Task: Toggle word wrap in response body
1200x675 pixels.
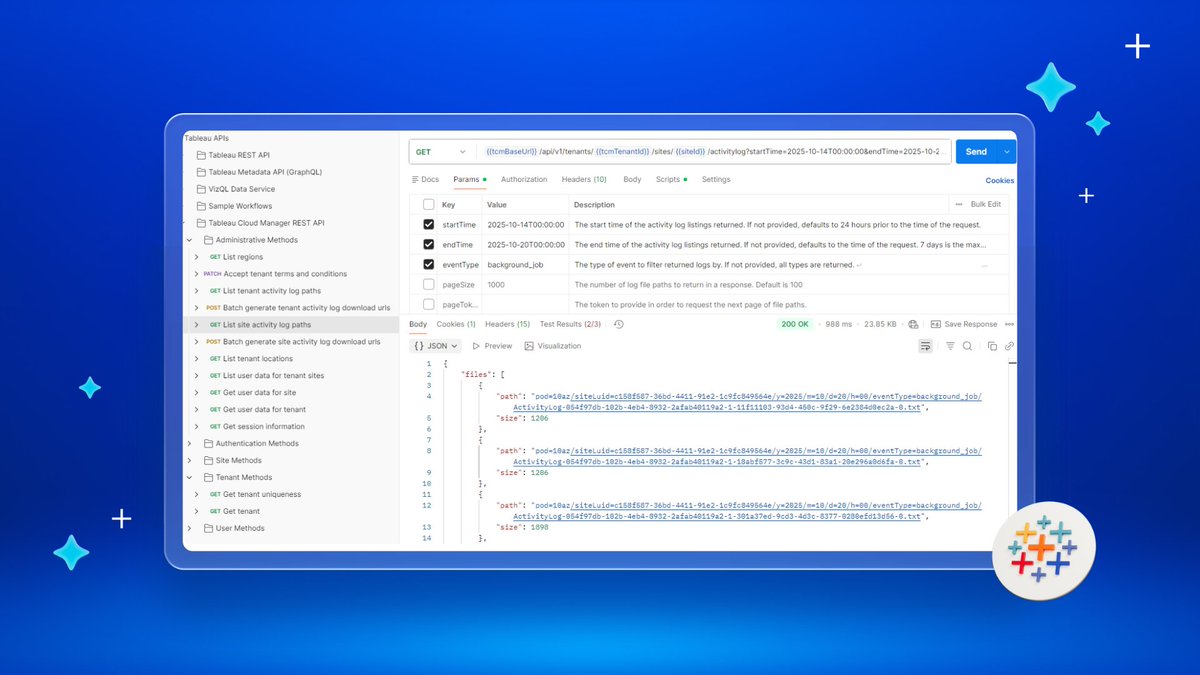Action: (x=926, y=346)
